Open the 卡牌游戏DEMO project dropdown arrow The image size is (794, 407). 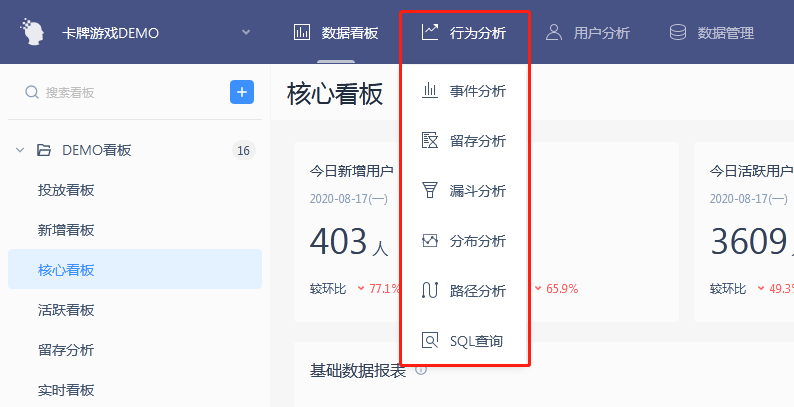pos(246,33)
